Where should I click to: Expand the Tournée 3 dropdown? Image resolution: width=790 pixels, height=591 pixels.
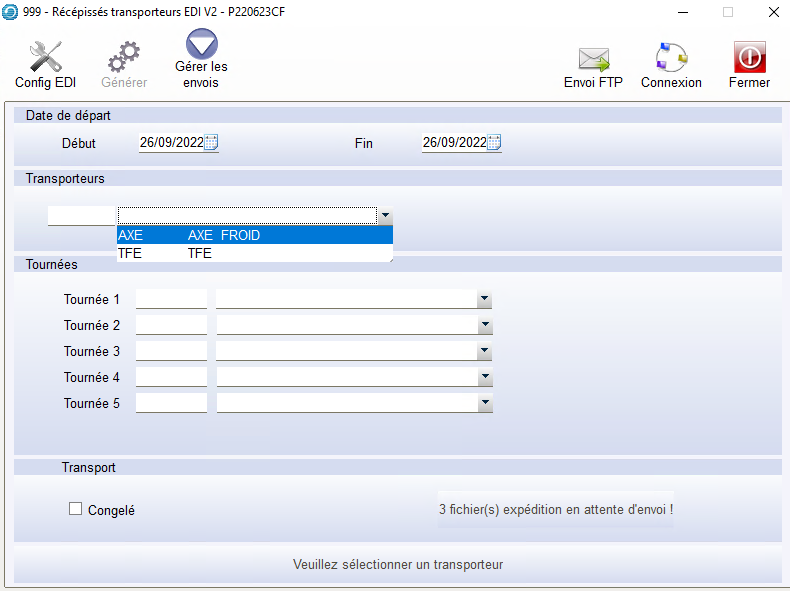click(484, 351)
